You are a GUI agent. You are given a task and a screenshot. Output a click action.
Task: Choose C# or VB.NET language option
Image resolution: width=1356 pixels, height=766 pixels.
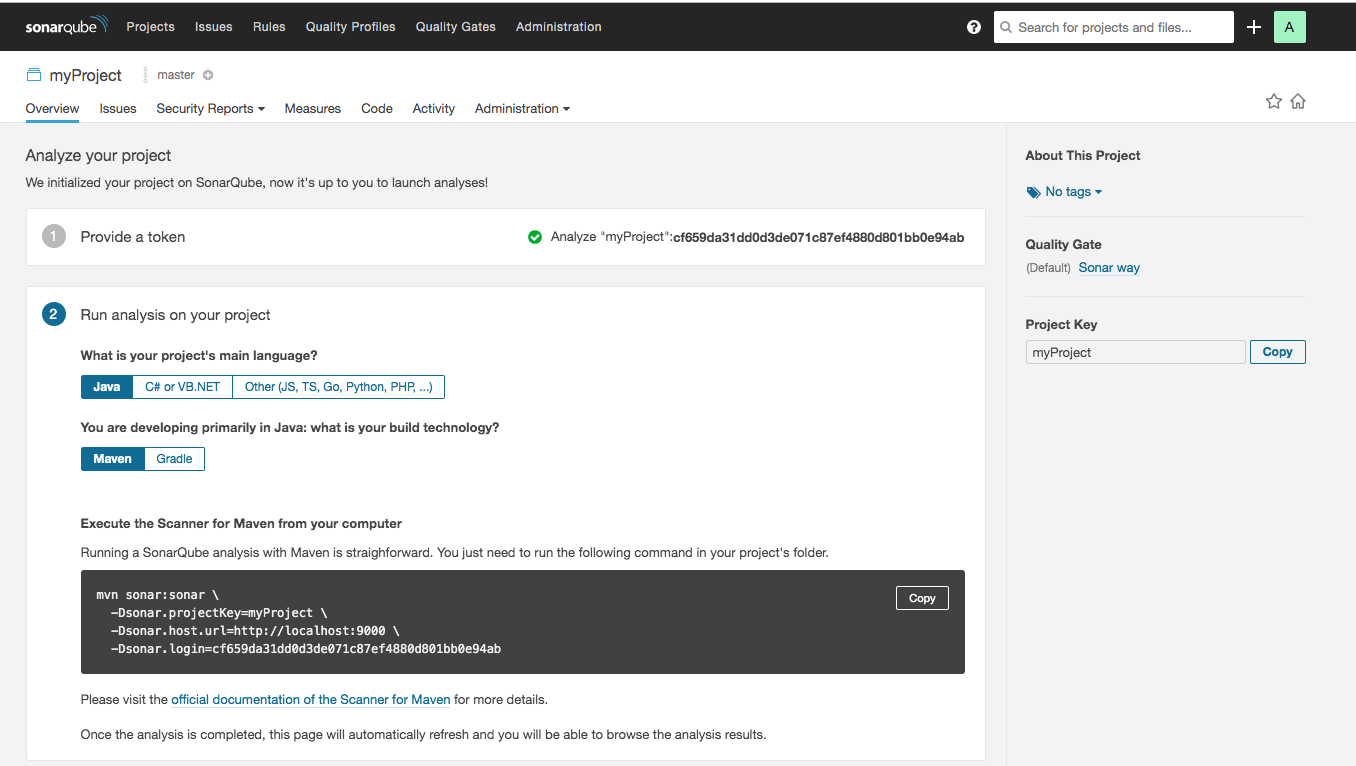182,387
